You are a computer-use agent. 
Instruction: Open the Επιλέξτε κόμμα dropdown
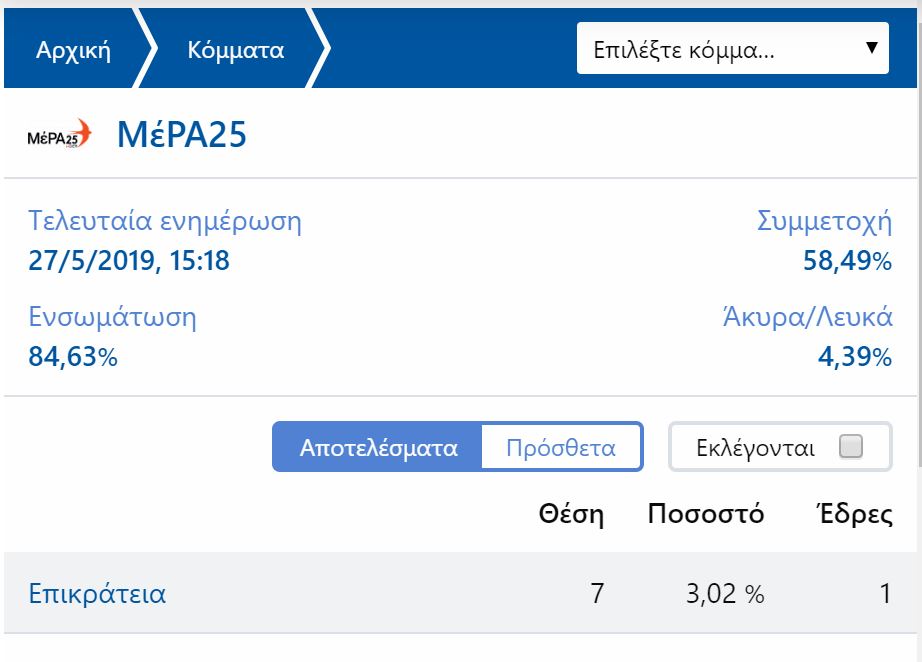(732, 49)
